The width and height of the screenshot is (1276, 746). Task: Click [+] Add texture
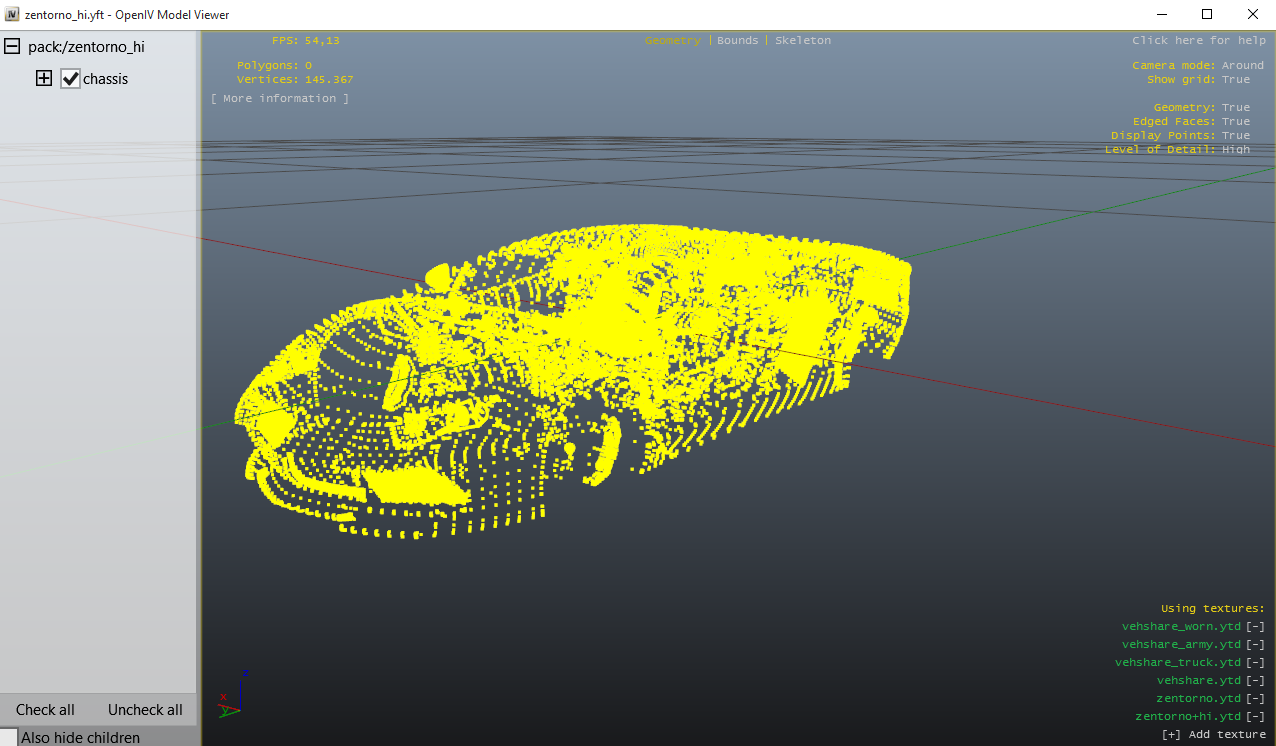coord(1213,734)
